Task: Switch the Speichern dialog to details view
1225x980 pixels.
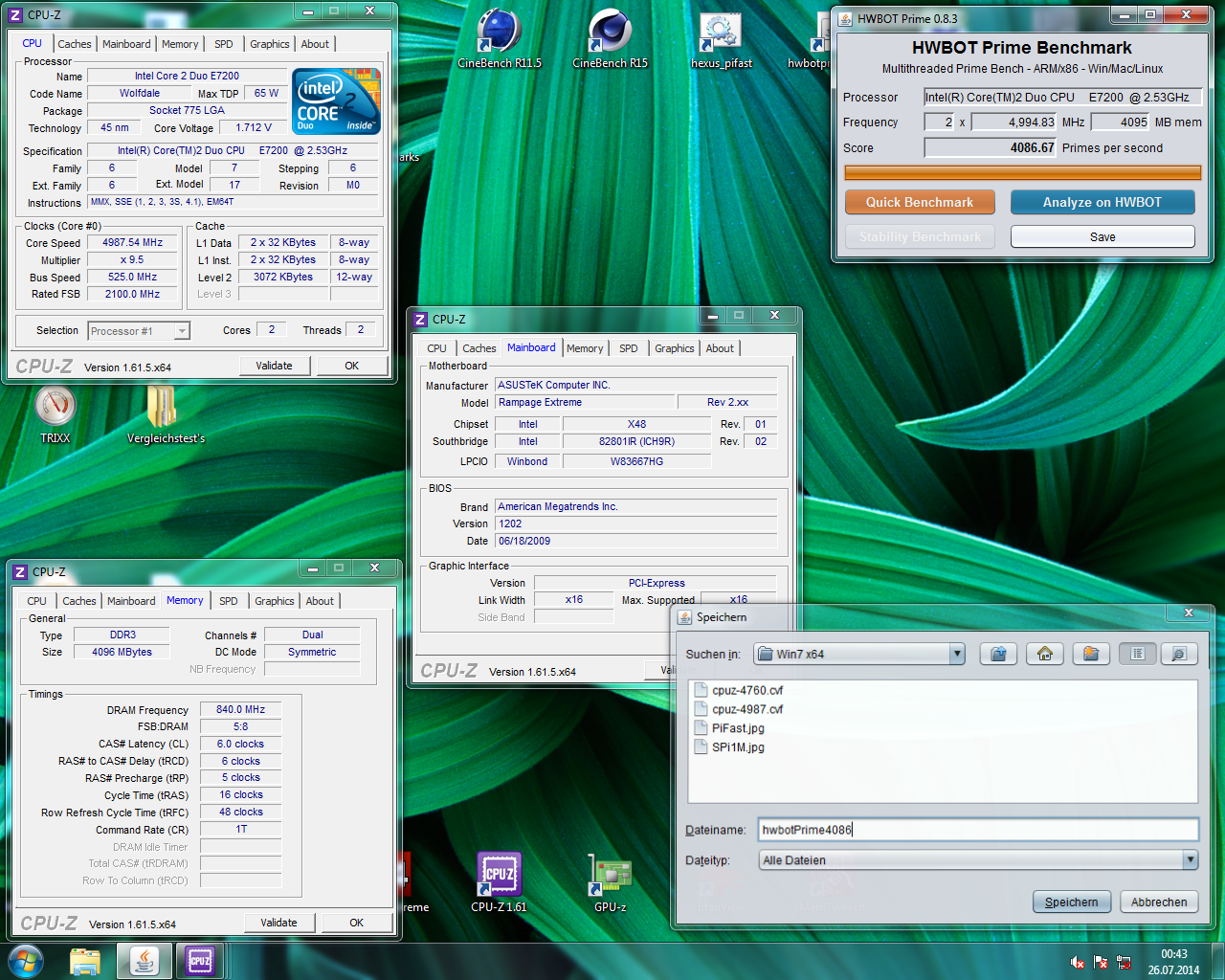Action: click(1179, 654)
